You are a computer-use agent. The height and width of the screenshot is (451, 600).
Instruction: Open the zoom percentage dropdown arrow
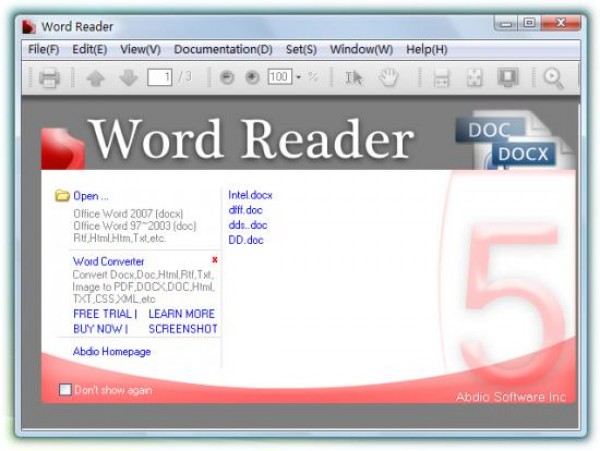coord(298,77)
